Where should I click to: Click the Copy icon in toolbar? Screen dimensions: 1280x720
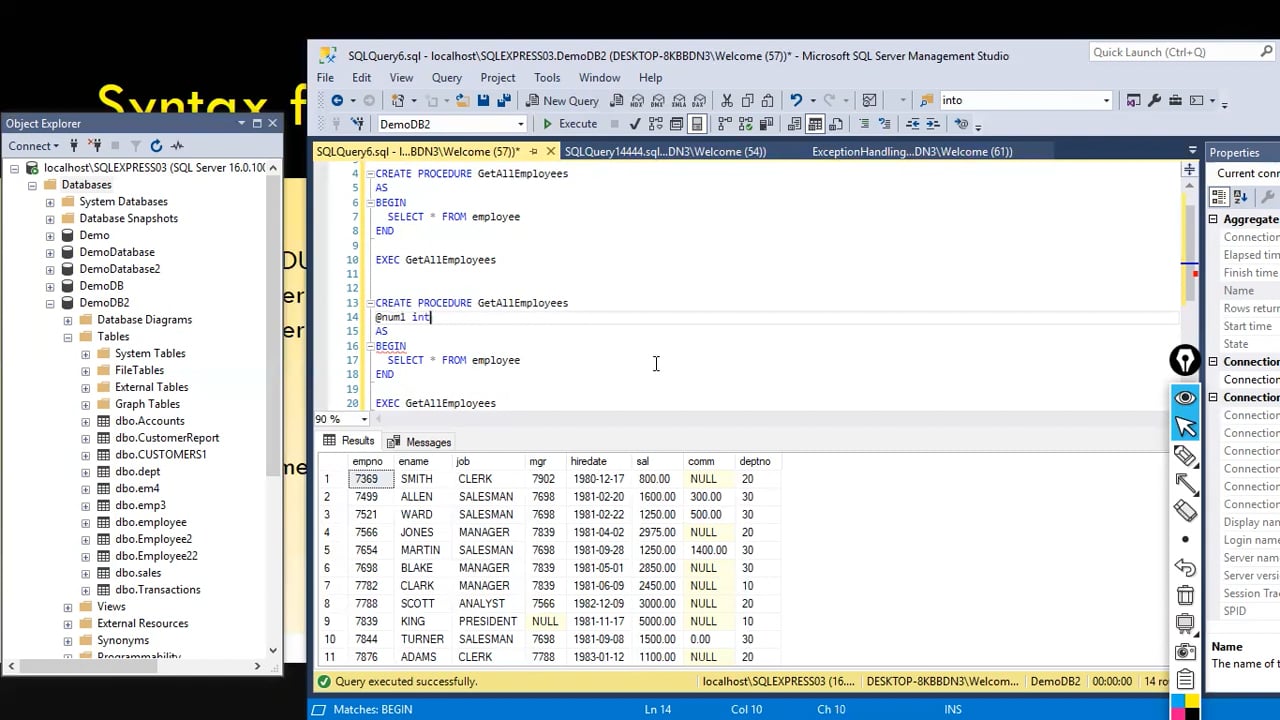(747, 100)
